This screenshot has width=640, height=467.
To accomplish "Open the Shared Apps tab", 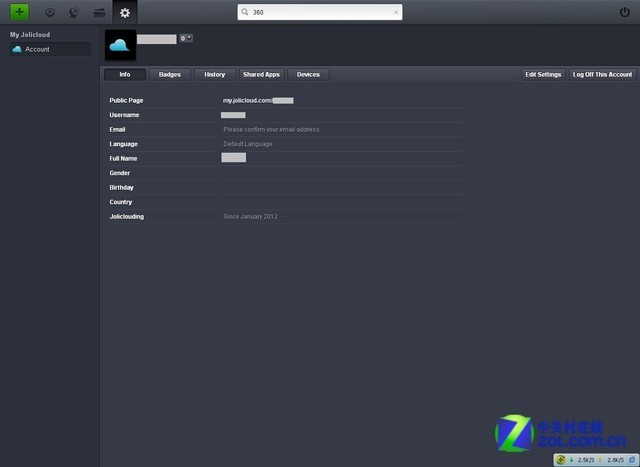I will tap(261, 75).
